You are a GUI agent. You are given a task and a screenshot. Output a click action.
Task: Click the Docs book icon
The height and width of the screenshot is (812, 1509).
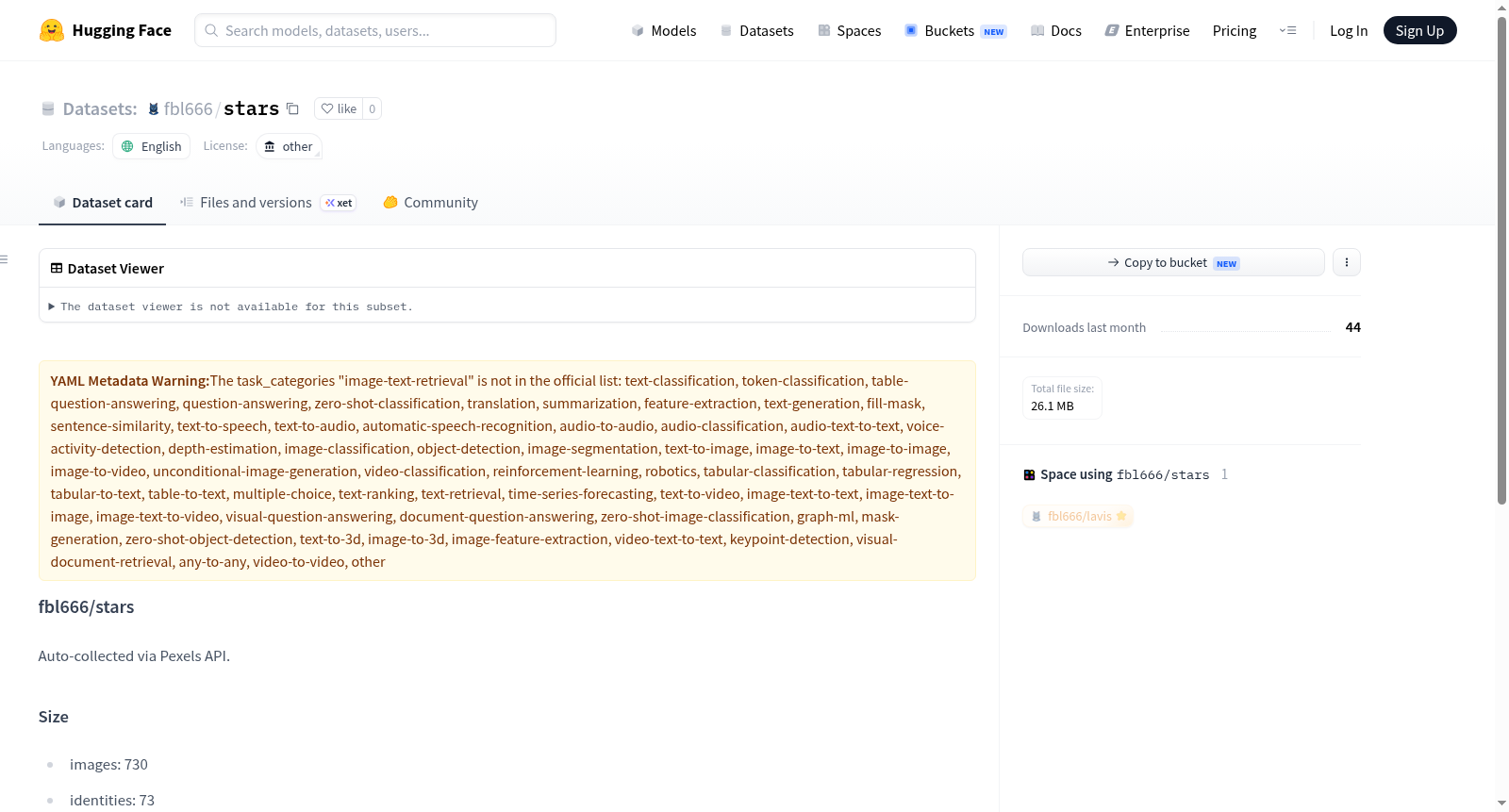click(x=1037, y=30)
